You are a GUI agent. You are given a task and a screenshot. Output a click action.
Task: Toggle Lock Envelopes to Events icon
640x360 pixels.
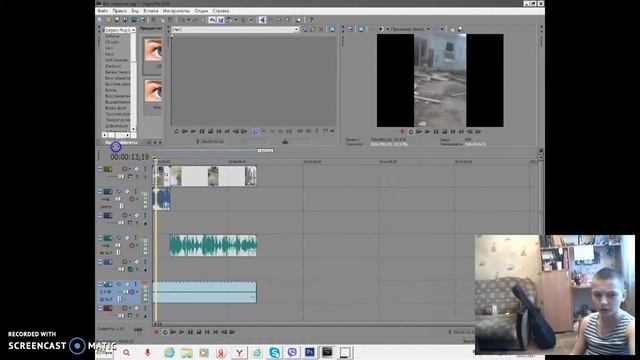click(243, 20)
